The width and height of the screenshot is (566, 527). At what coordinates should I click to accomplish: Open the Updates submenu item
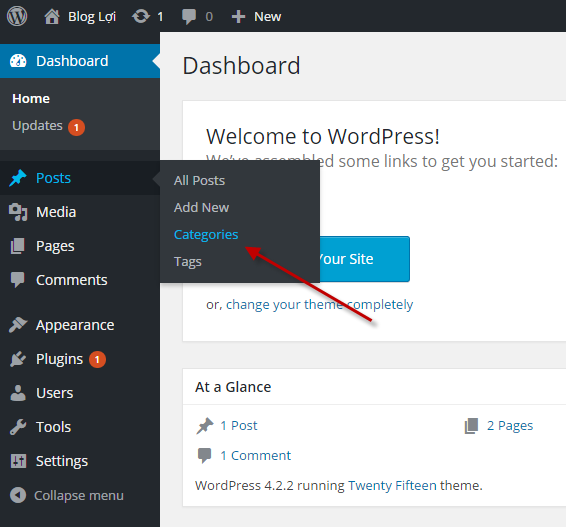(x=37, y=126)
